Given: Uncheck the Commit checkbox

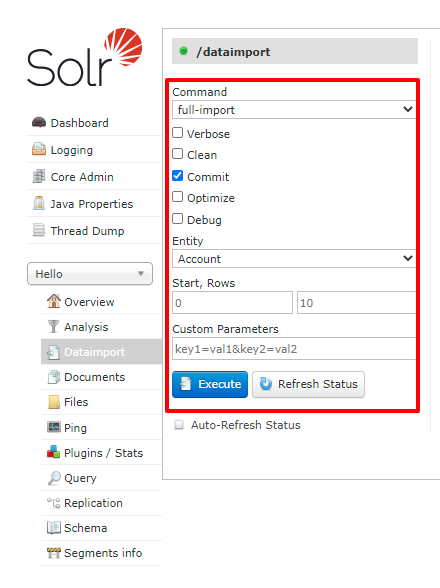Looking at the screenshot, I should [177, 176].
